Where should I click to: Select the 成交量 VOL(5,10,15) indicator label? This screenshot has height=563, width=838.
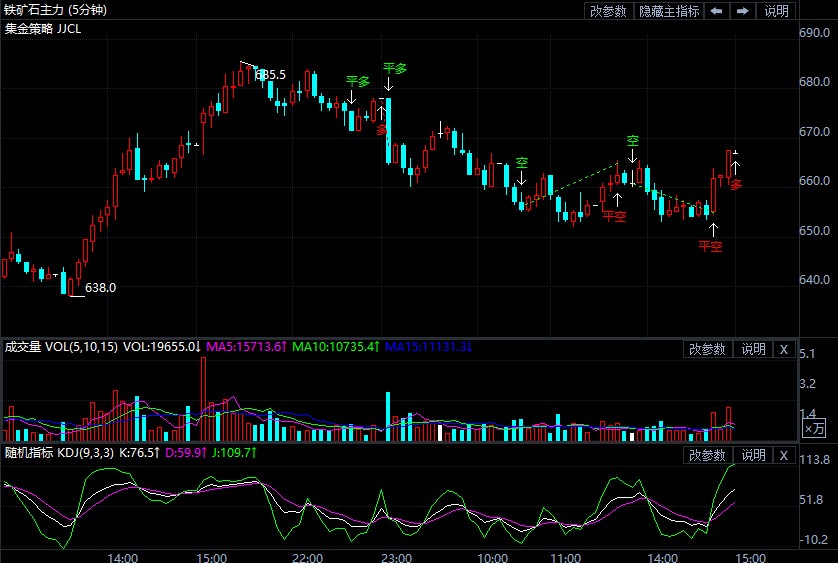coord(61,347)
